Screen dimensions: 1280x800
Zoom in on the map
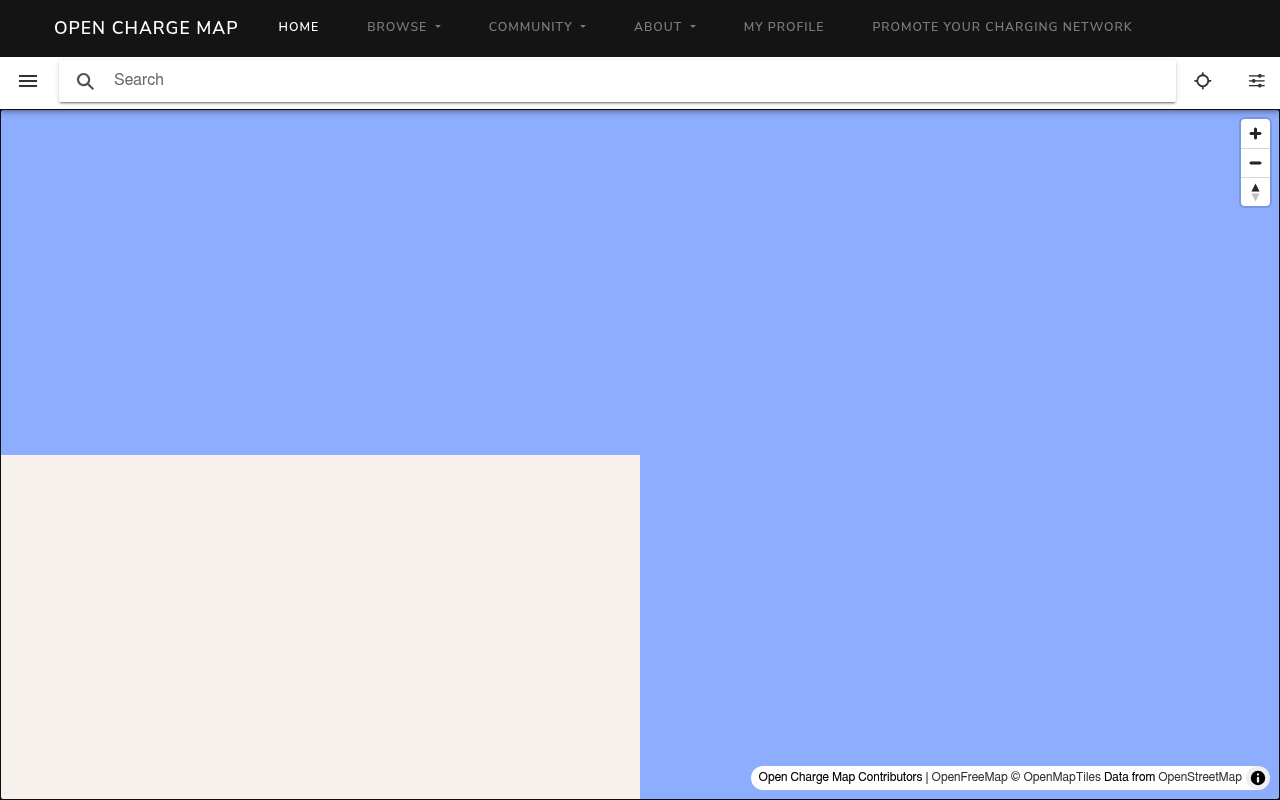(1256, 134)
